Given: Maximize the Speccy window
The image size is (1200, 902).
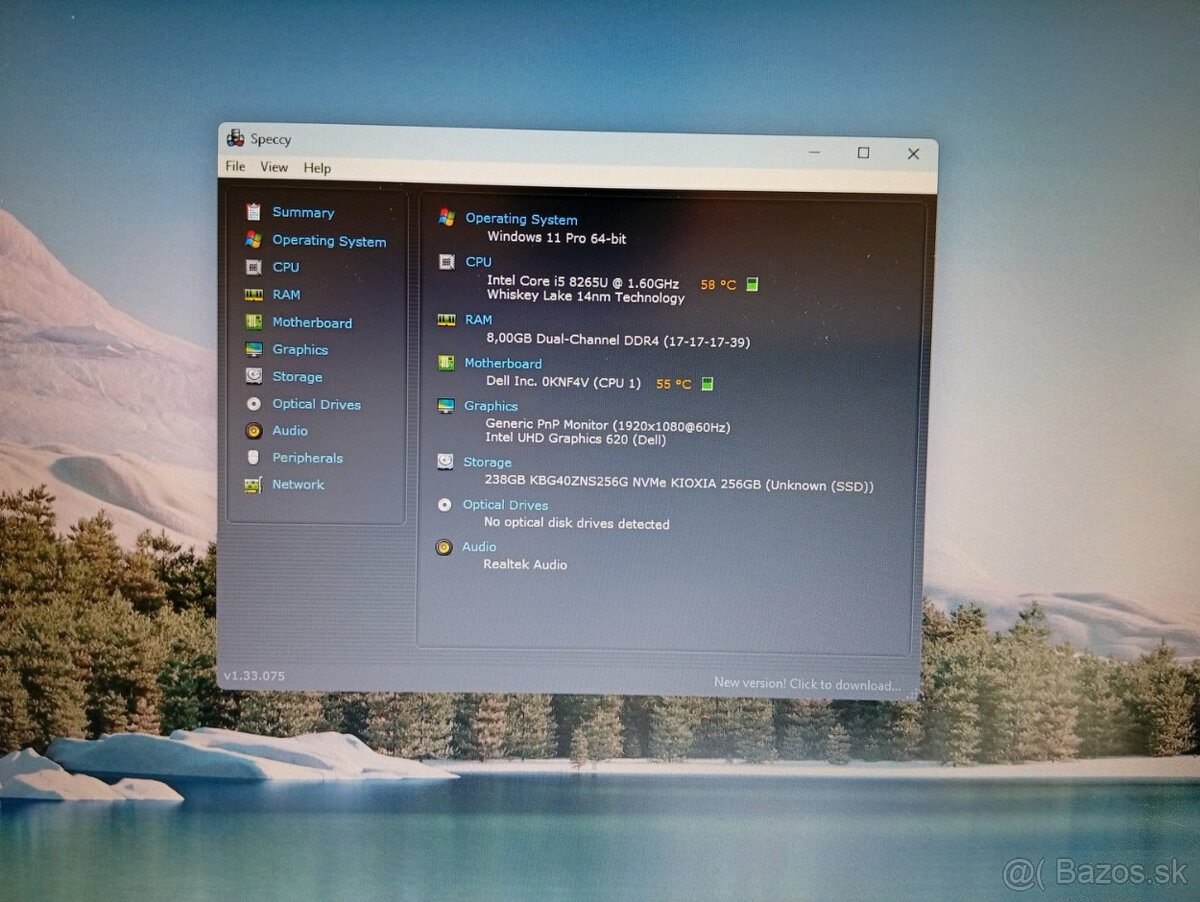Looking at the screenshot, I should [x=863, y=153].
